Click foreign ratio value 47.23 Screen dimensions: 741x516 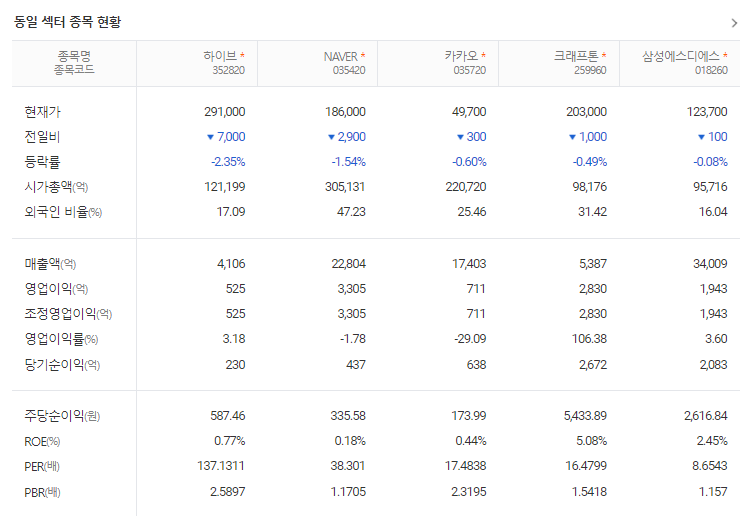click(351, 212)
